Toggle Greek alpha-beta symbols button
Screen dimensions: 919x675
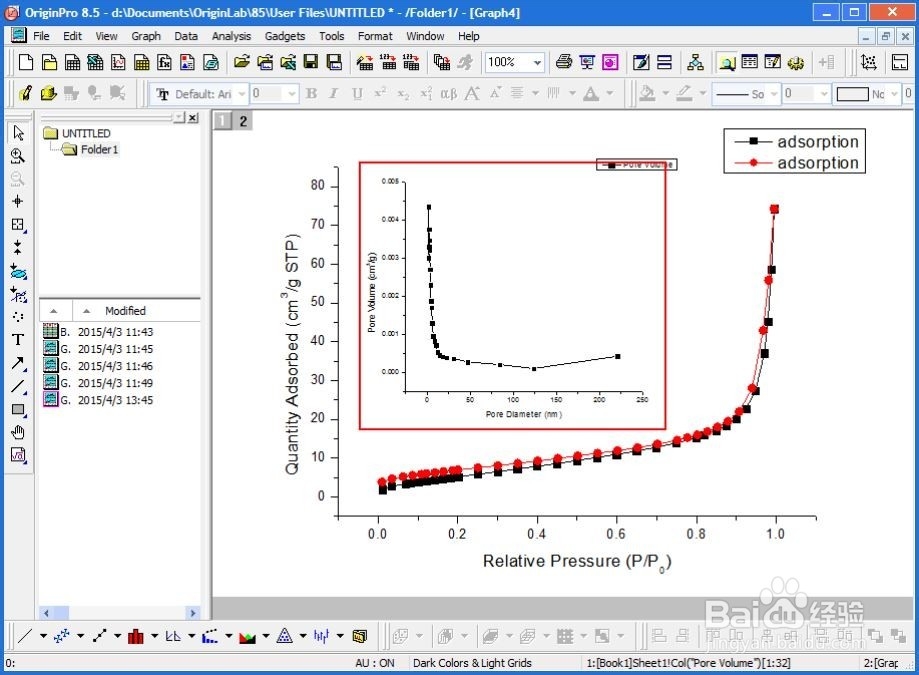449,94
